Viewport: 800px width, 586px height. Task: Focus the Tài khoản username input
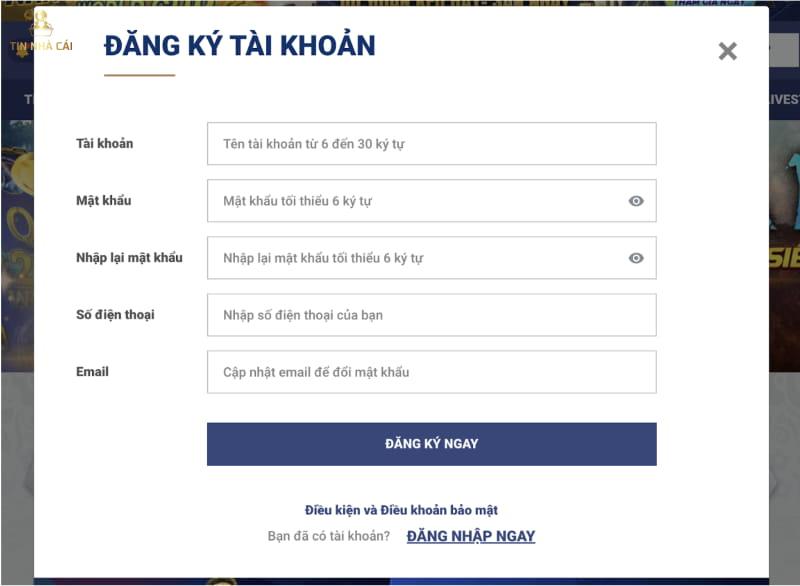click(431, 144)
